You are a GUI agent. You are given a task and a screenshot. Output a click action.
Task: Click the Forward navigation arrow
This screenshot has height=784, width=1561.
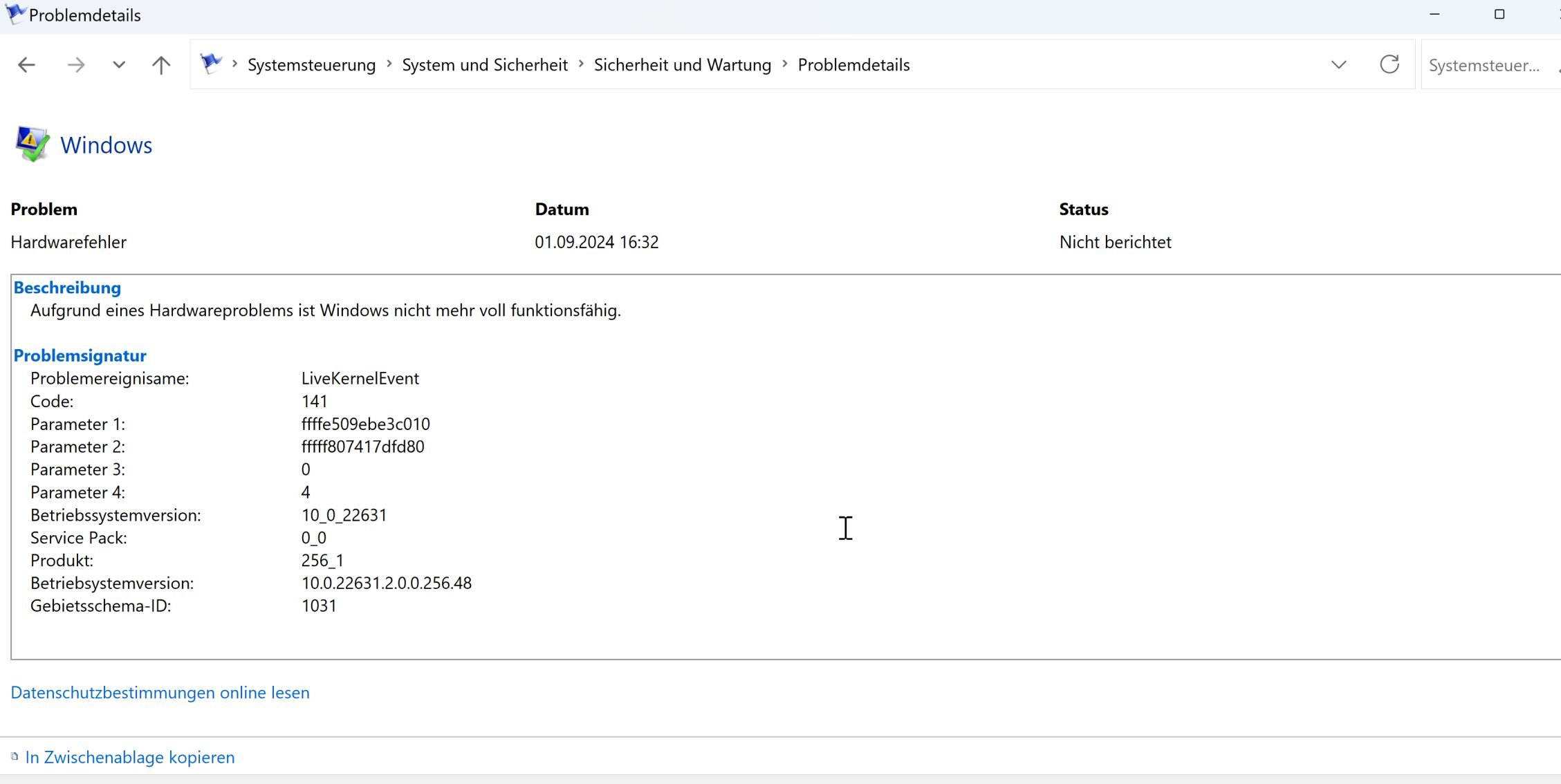point(76,65)
